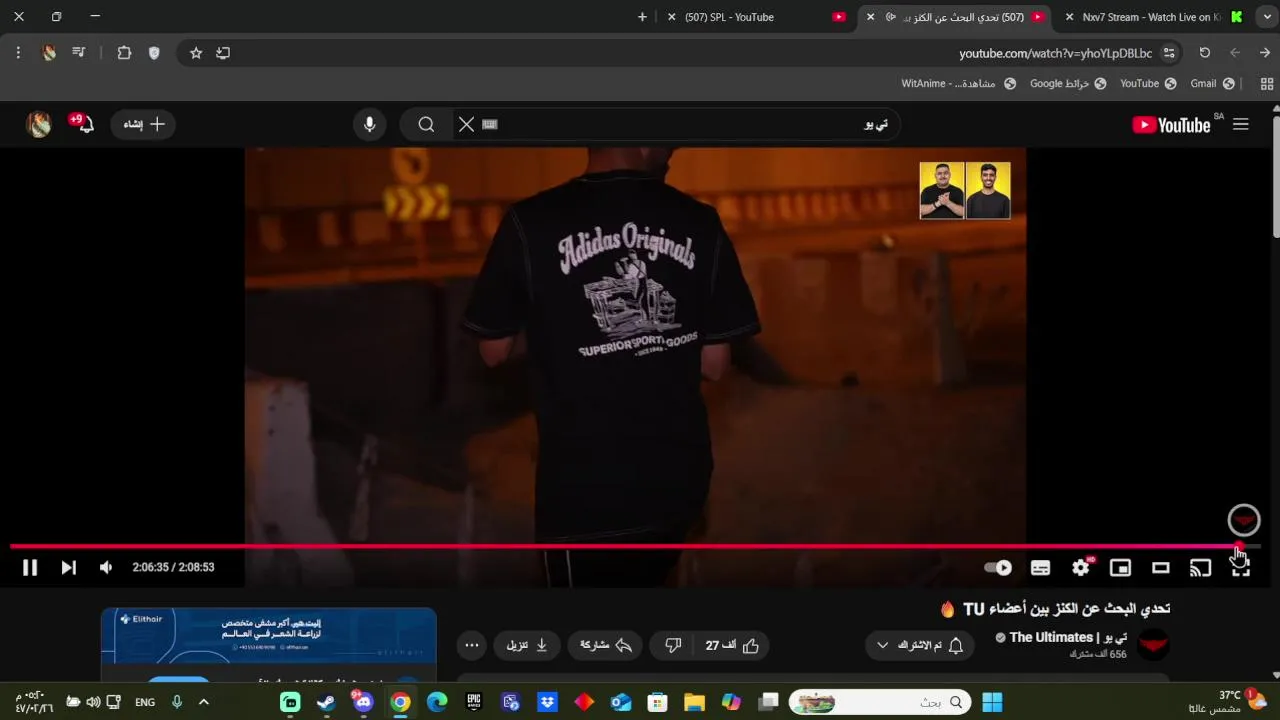Open the Create (إنشاء) button
The height and width of the screenshot is (720, 1280).
[144, 124]
